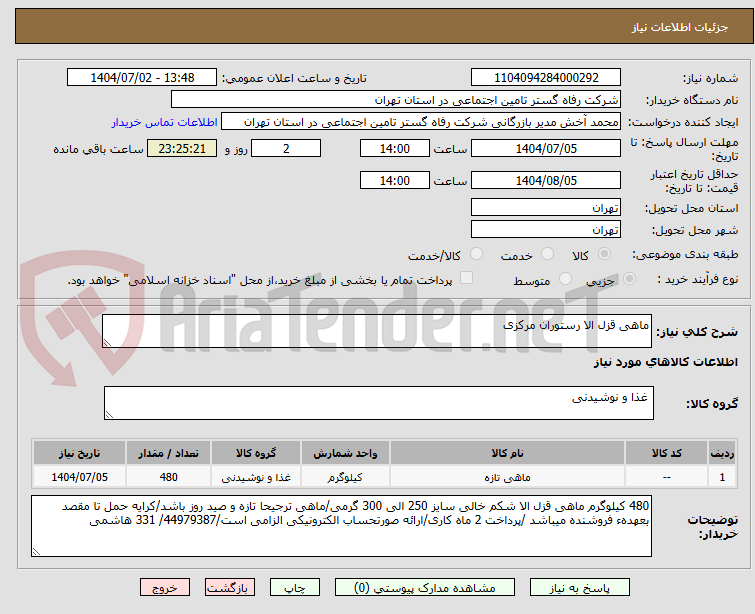The width and height of the screenshot is (755, 614).
Task: Click the ردیف column header
Action: tap(722, 453)
